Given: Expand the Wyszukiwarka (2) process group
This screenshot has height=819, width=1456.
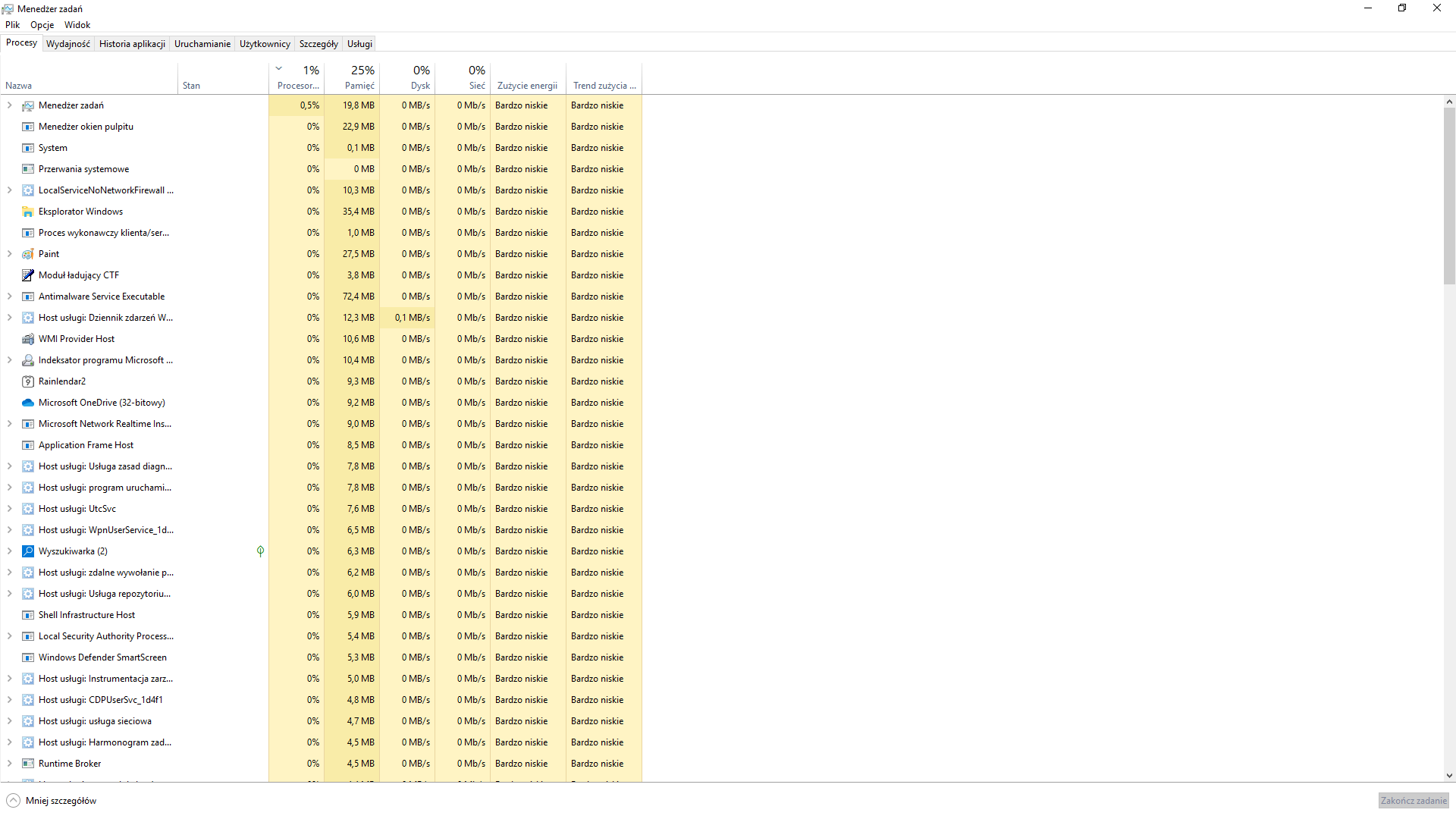Looking at the screenshot, I should click(x=9, y=551).
